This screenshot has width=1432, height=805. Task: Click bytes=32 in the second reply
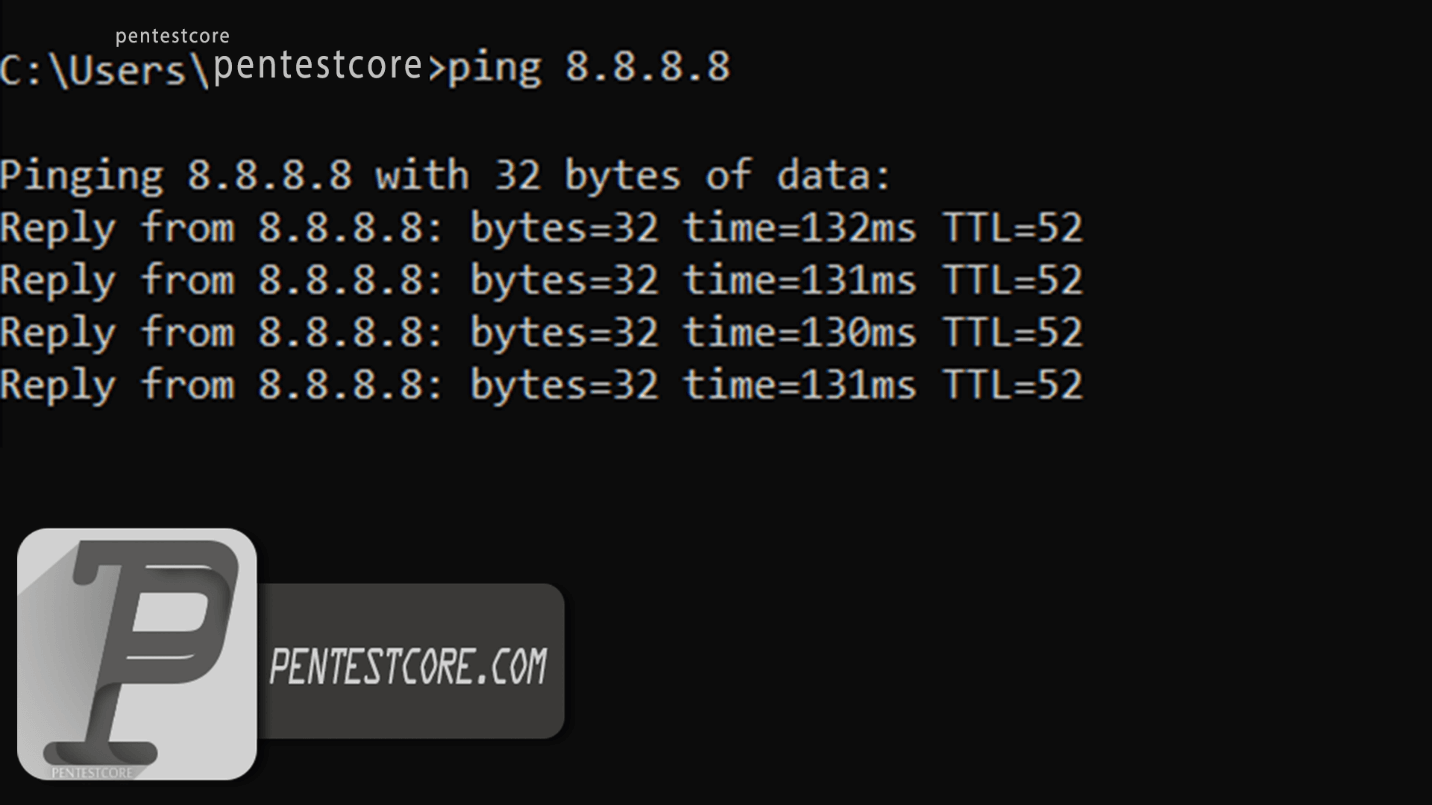[x=564, y=280]
